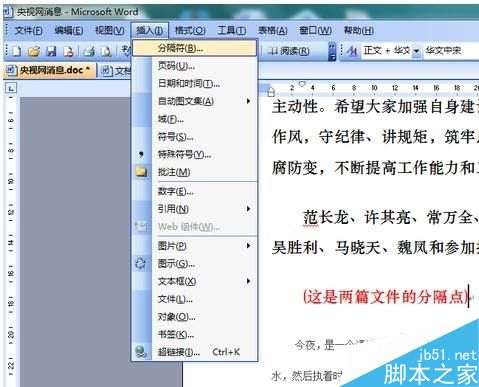The width and height of the screenshot is (479, 387).
Task: Insert a comment via 批注(M)
Action: coord(194,172)
